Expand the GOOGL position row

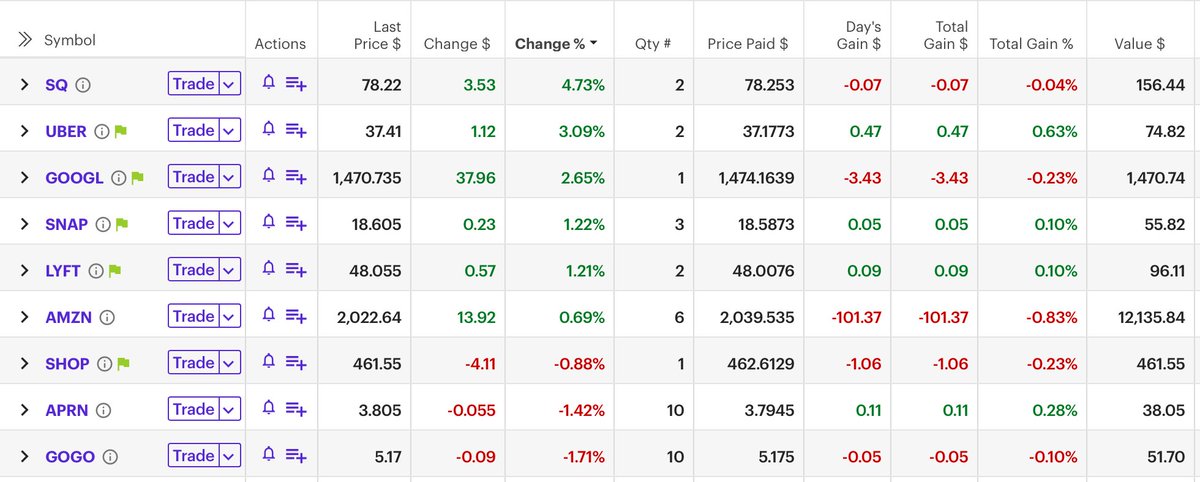(x=25, y=178)
